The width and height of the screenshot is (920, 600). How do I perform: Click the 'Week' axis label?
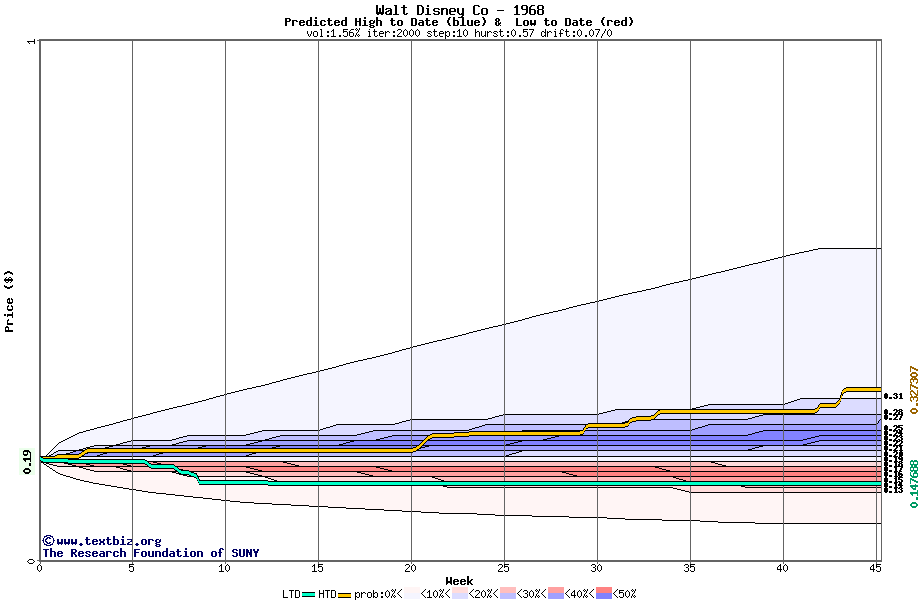459,581
